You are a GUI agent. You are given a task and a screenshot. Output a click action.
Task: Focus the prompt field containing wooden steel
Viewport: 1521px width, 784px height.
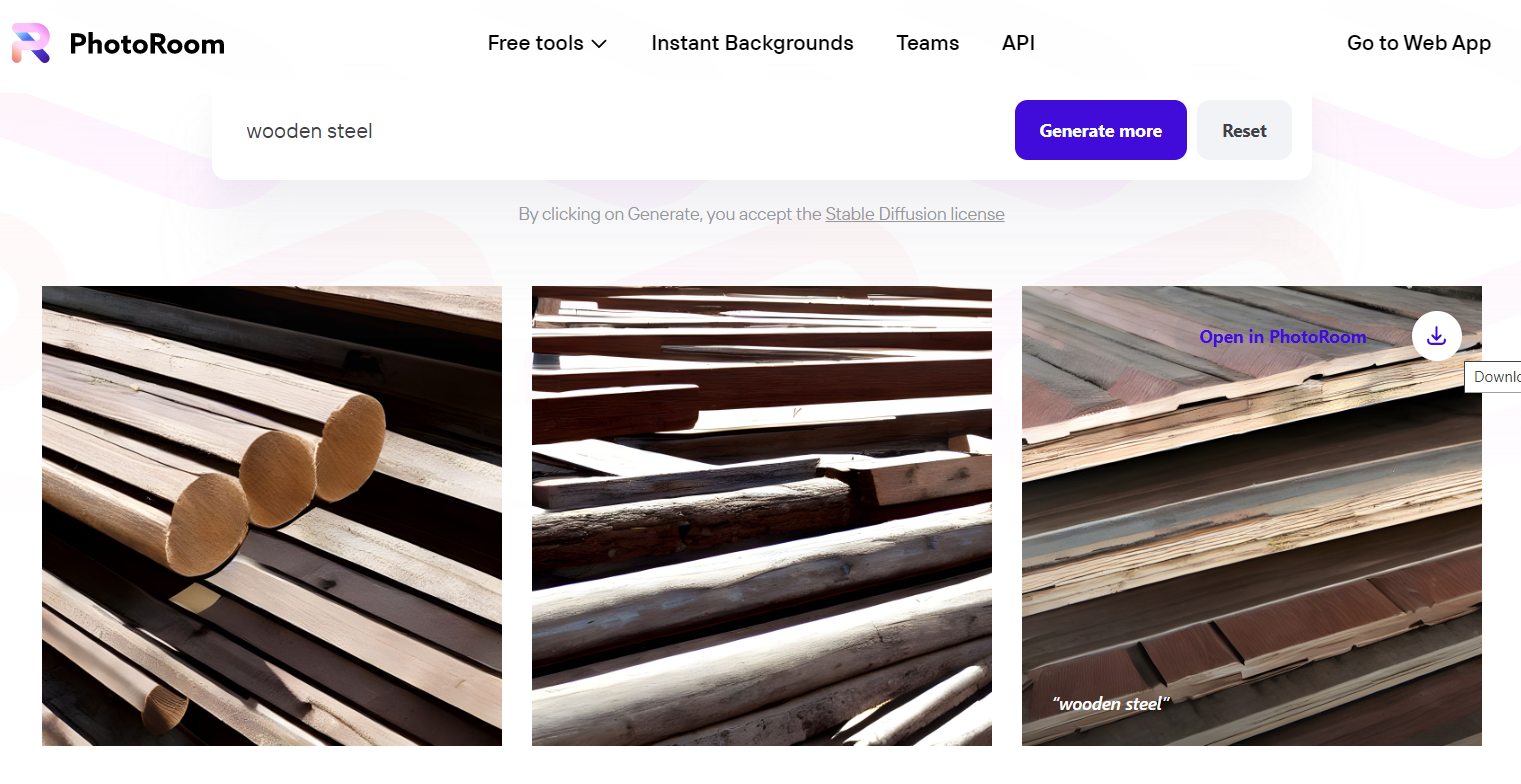point(620,131)
